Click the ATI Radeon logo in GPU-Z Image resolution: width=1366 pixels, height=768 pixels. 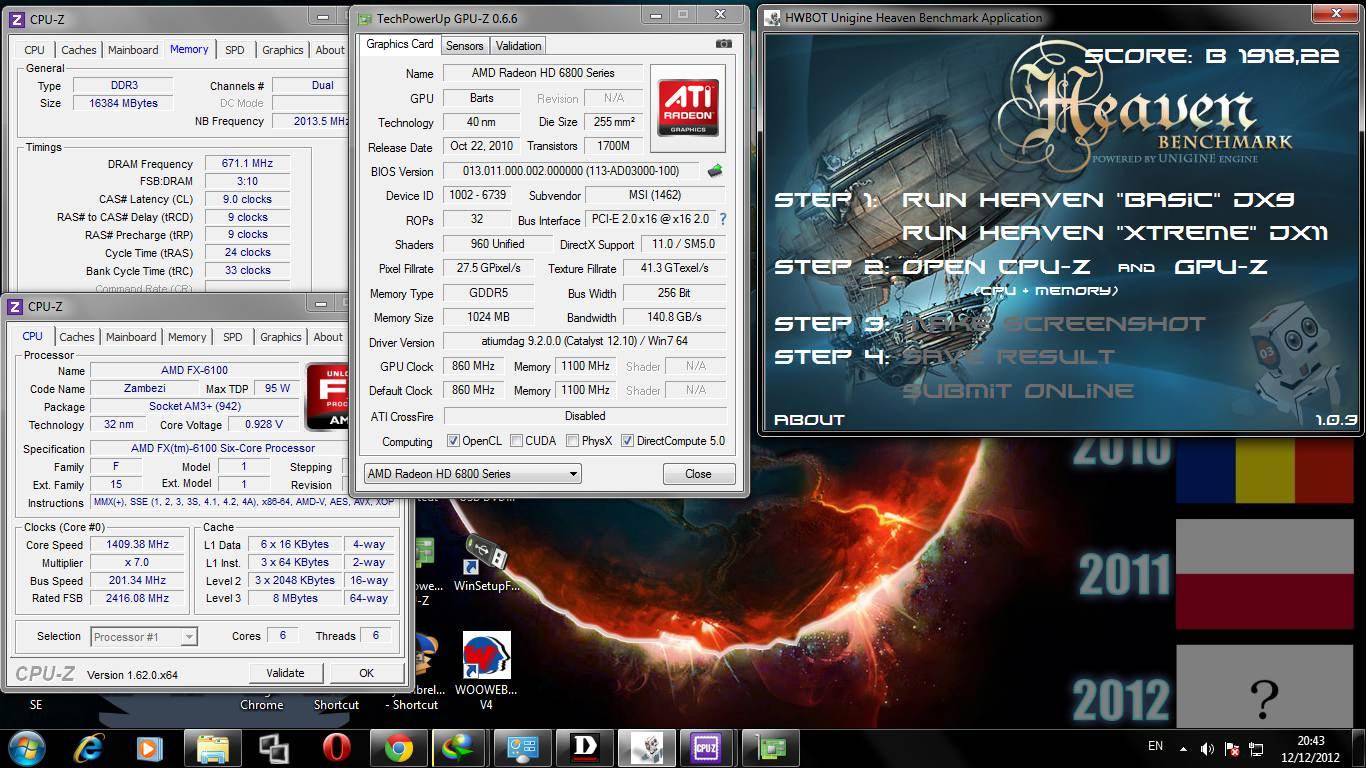tap(687, 108)
